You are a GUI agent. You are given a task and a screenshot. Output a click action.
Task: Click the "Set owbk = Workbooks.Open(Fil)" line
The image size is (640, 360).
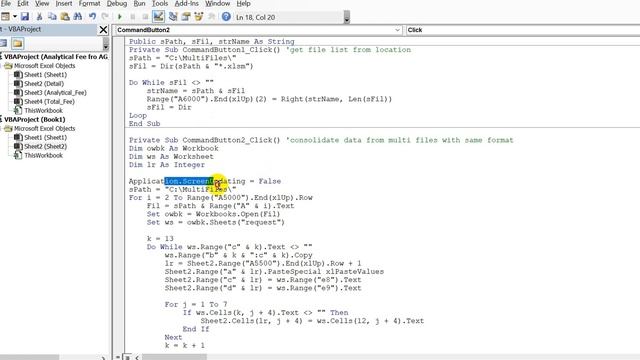213,214
